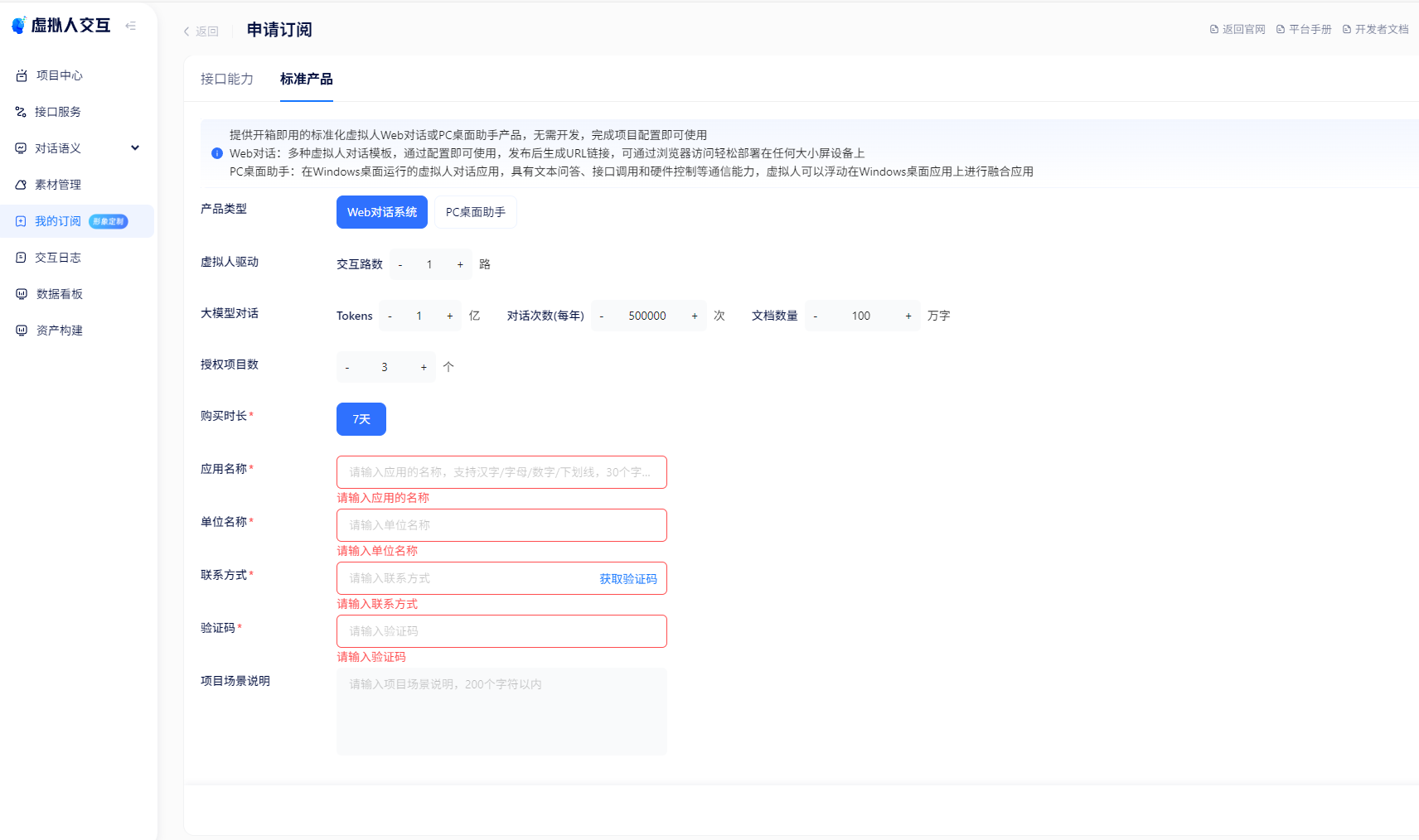Go to 交互日志 in the sidebar

point(57,258)
